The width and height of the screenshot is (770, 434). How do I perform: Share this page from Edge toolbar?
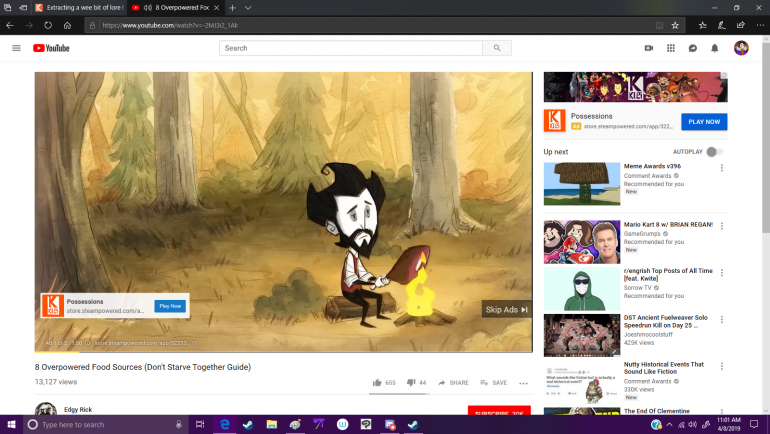pyautogui.click(x=741, y=26)
